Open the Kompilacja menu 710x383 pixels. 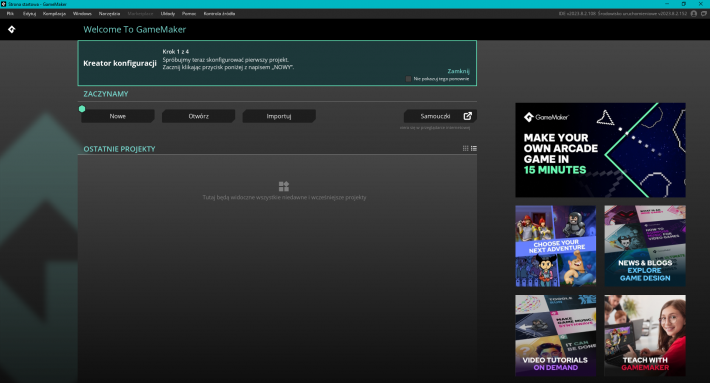[x=54, y=14]
